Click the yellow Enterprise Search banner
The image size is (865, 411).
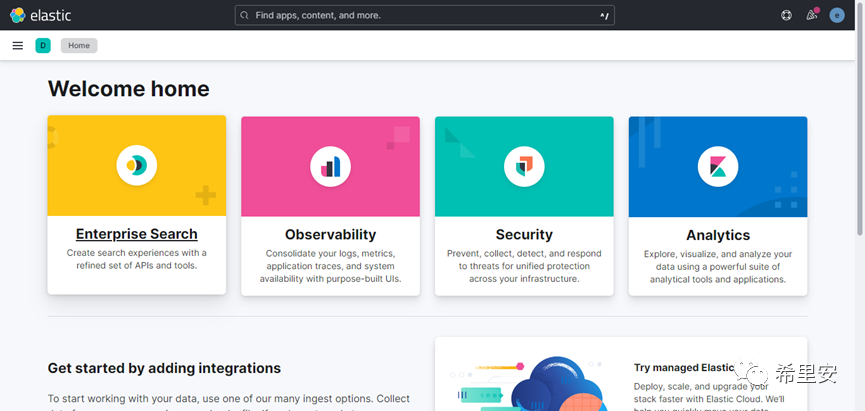[x=137, y=166]
